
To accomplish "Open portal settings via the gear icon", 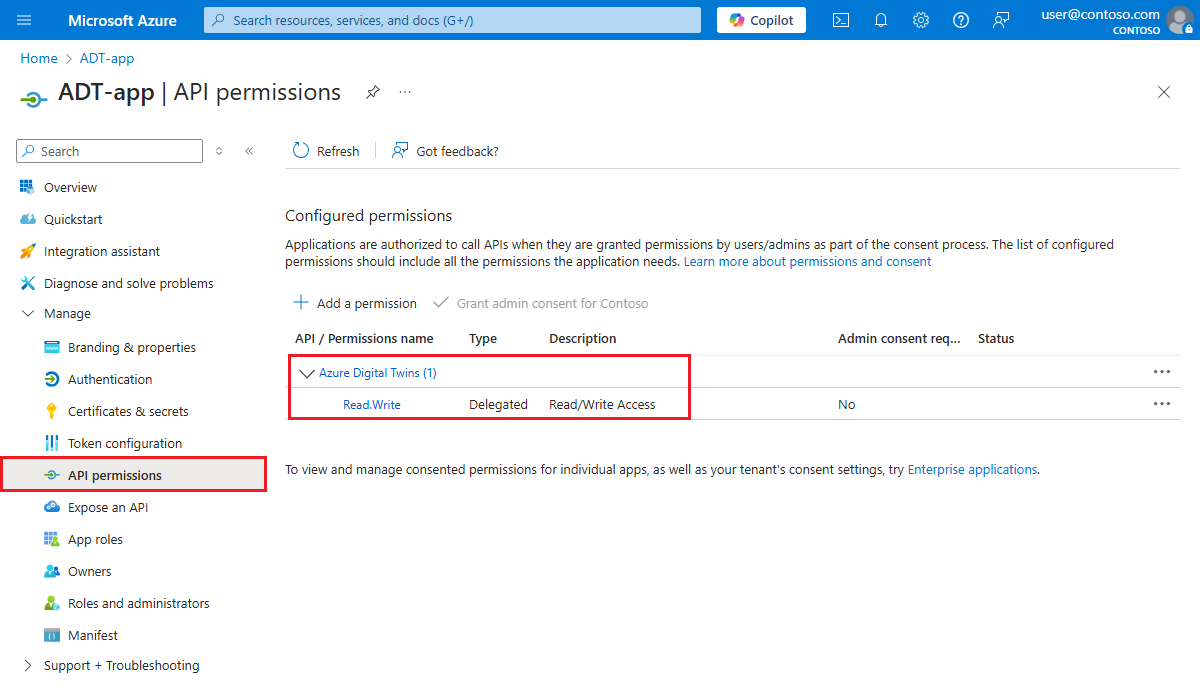I will click(x=921, y=19).
